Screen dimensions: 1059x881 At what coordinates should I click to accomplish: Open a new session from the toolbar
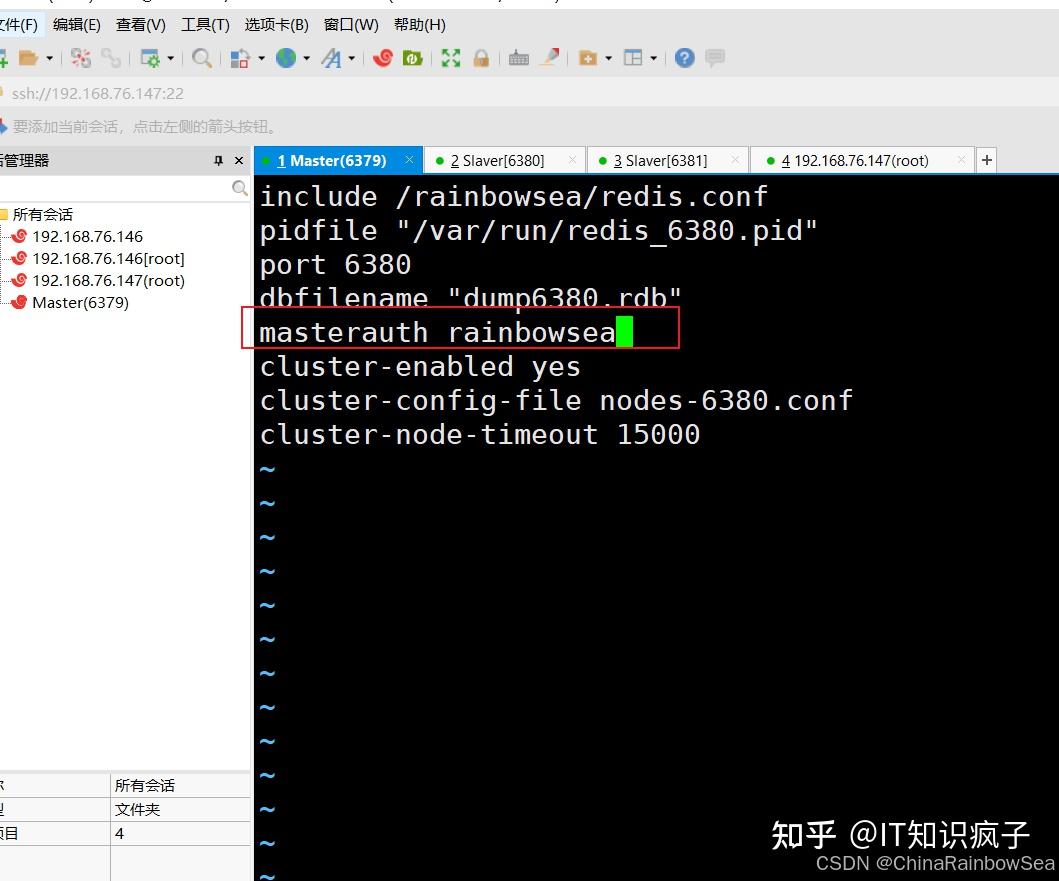4,57
